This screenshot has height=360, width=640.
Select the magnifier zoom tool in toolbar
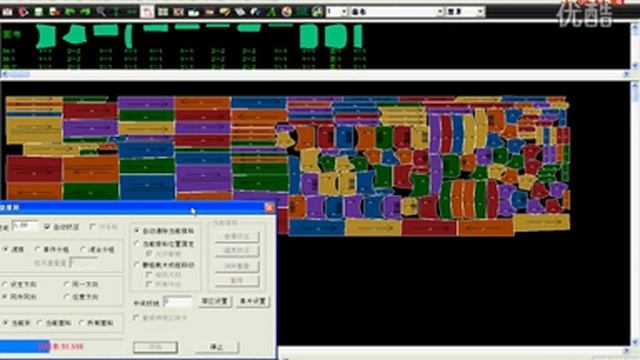click(101, 12)
